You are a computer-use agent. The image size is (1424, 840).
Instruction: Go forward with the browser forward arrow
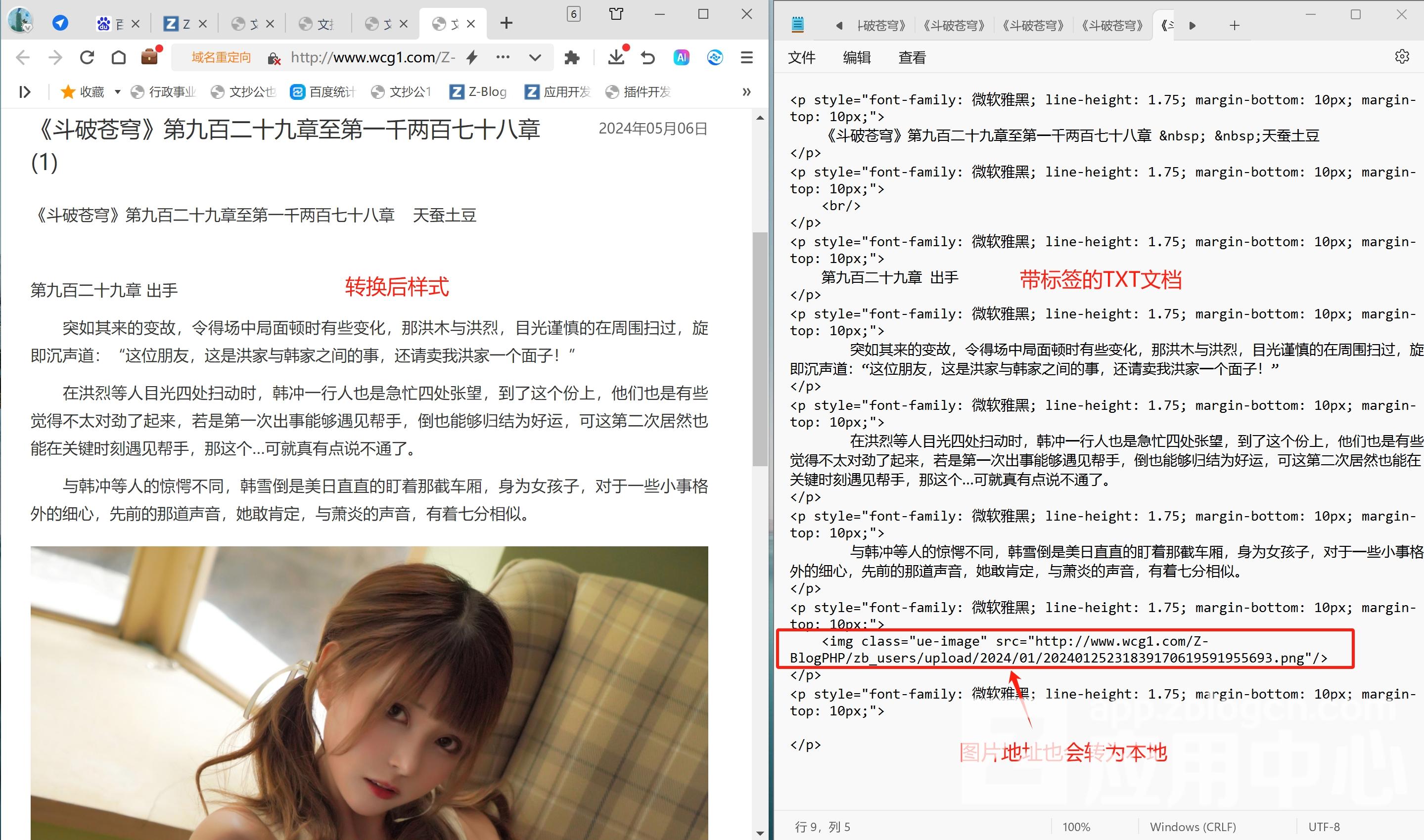[55, 57]
